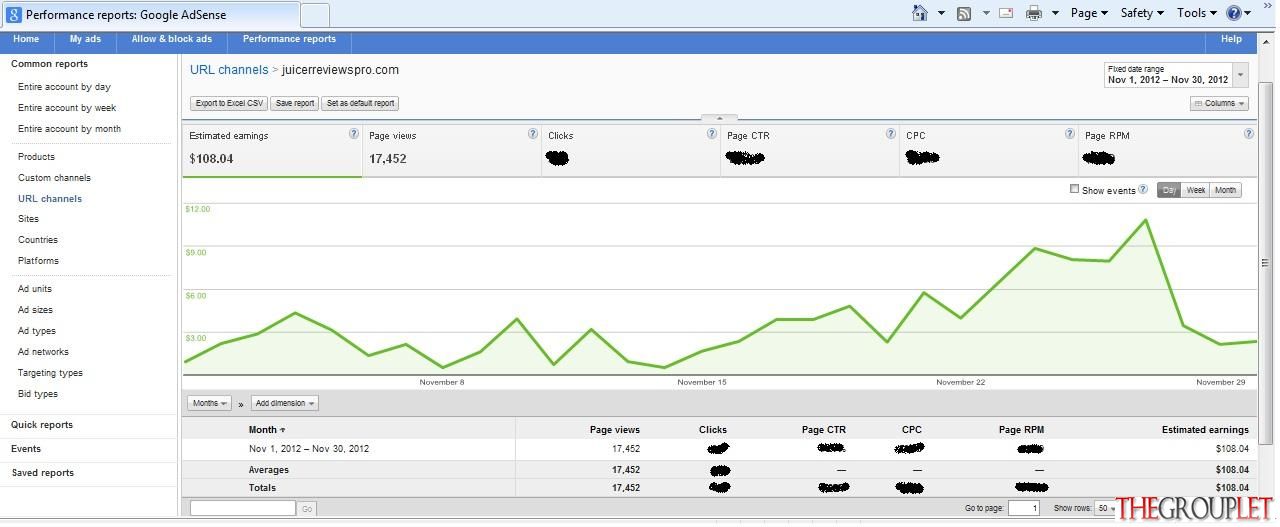This screenshot has width=1280, height=527.
Task: Open Saved reports section
Action: 43,473
